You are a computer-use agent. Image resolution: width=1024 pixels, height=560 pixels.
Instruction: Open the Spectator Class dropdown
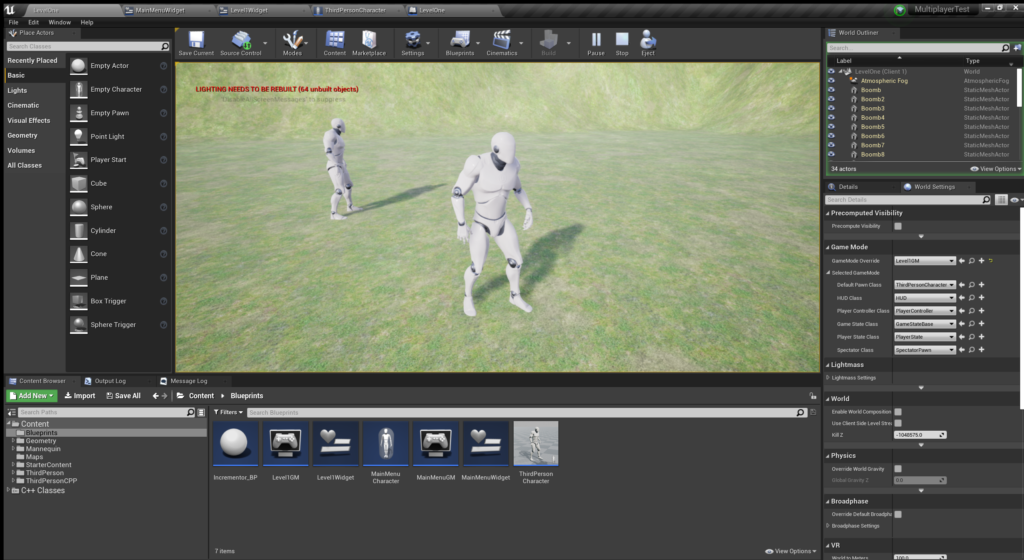point(925,350)
